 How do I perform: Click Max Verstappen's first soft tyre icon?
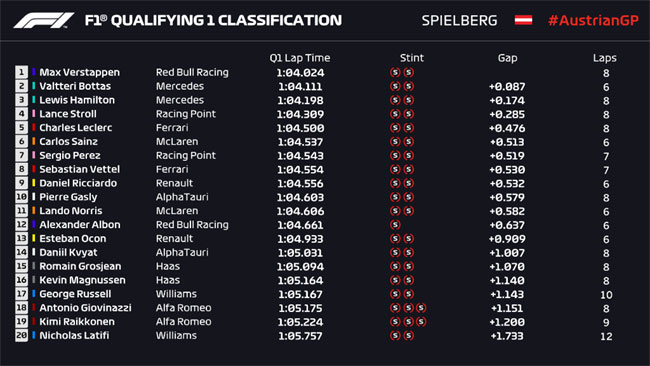pos(395,72)
